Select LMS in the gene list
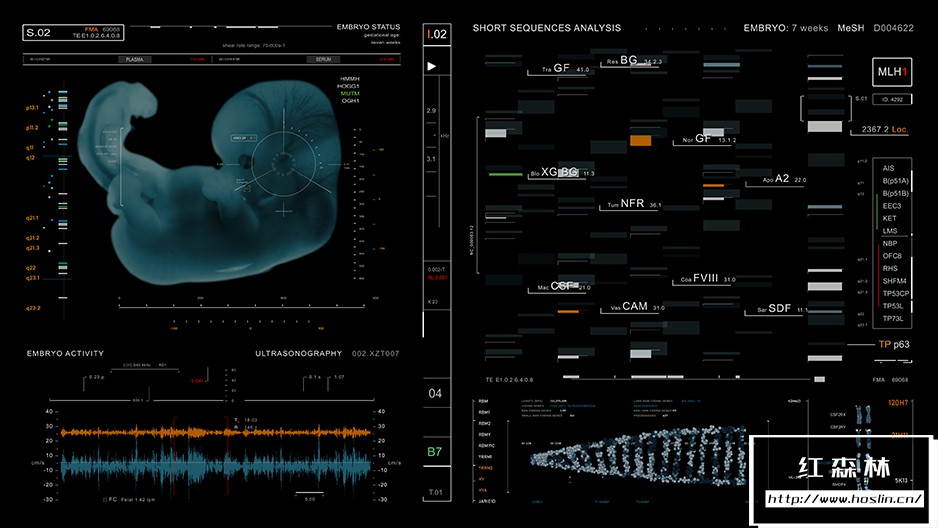 click(890, 231)
